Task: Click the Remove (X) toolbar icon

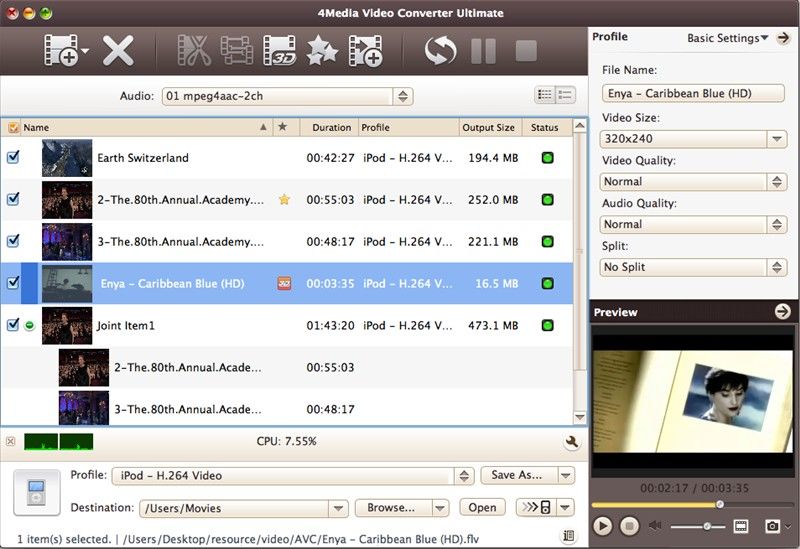Action: tap(118, 50)
